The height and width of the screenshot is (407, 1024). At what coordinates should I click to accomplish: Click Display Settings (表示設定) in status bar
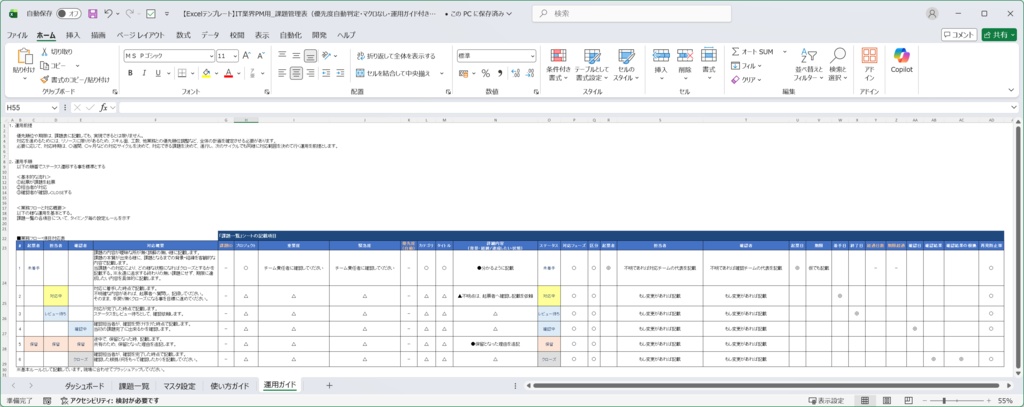826,400
